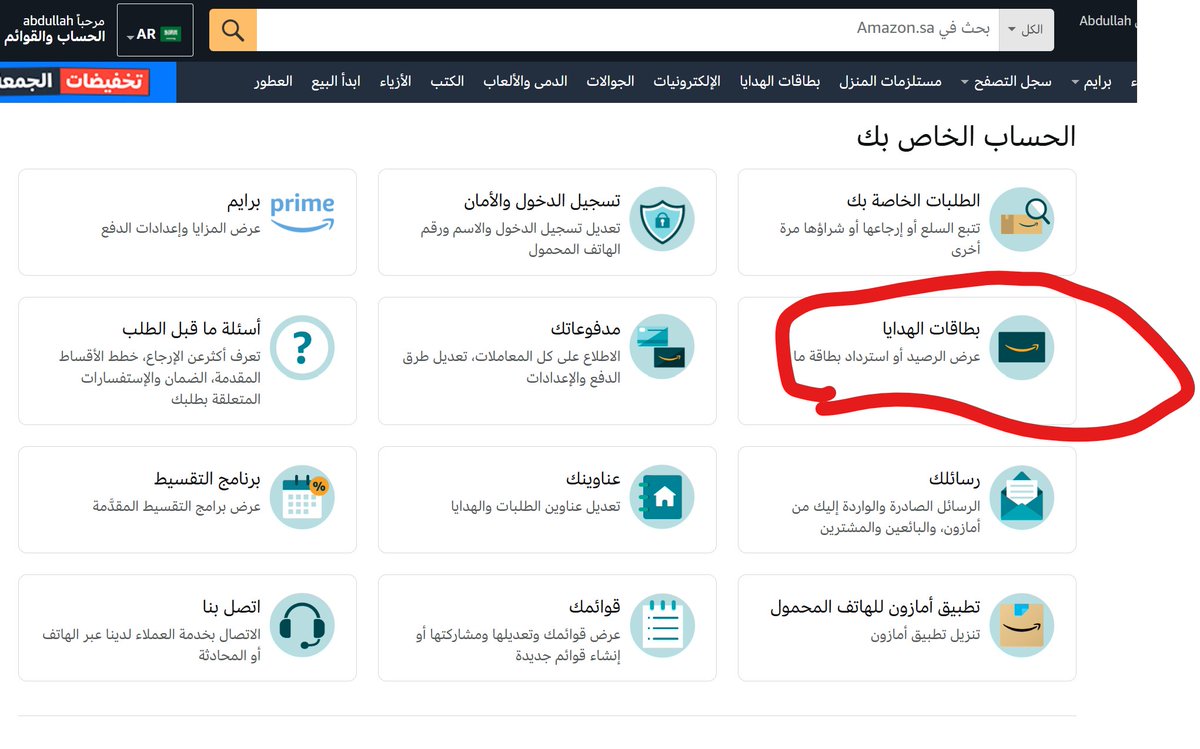Click the Amazon box icon for mobile app

coord(1021,625)
